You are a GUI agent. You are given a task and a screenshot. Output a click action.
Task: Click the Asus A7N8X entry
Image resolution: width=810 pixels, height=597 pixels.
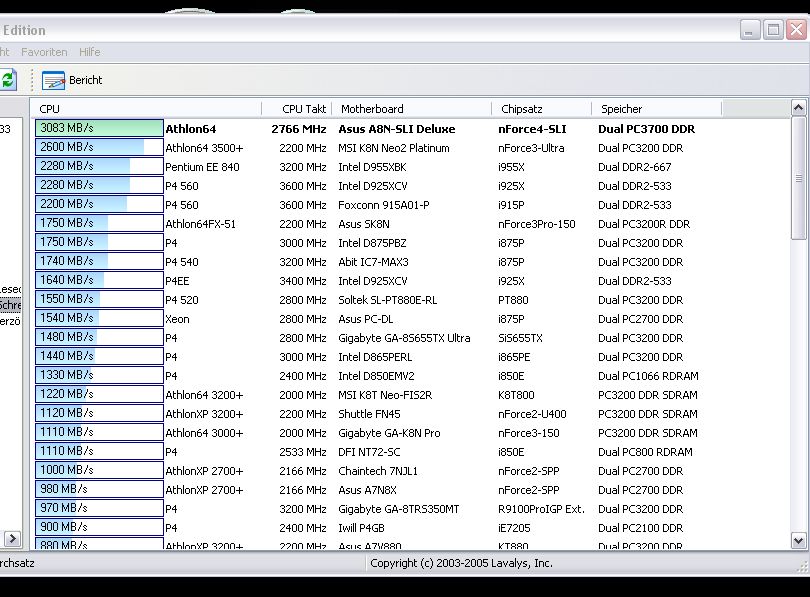pyautogui.click(x=367, y=490)
